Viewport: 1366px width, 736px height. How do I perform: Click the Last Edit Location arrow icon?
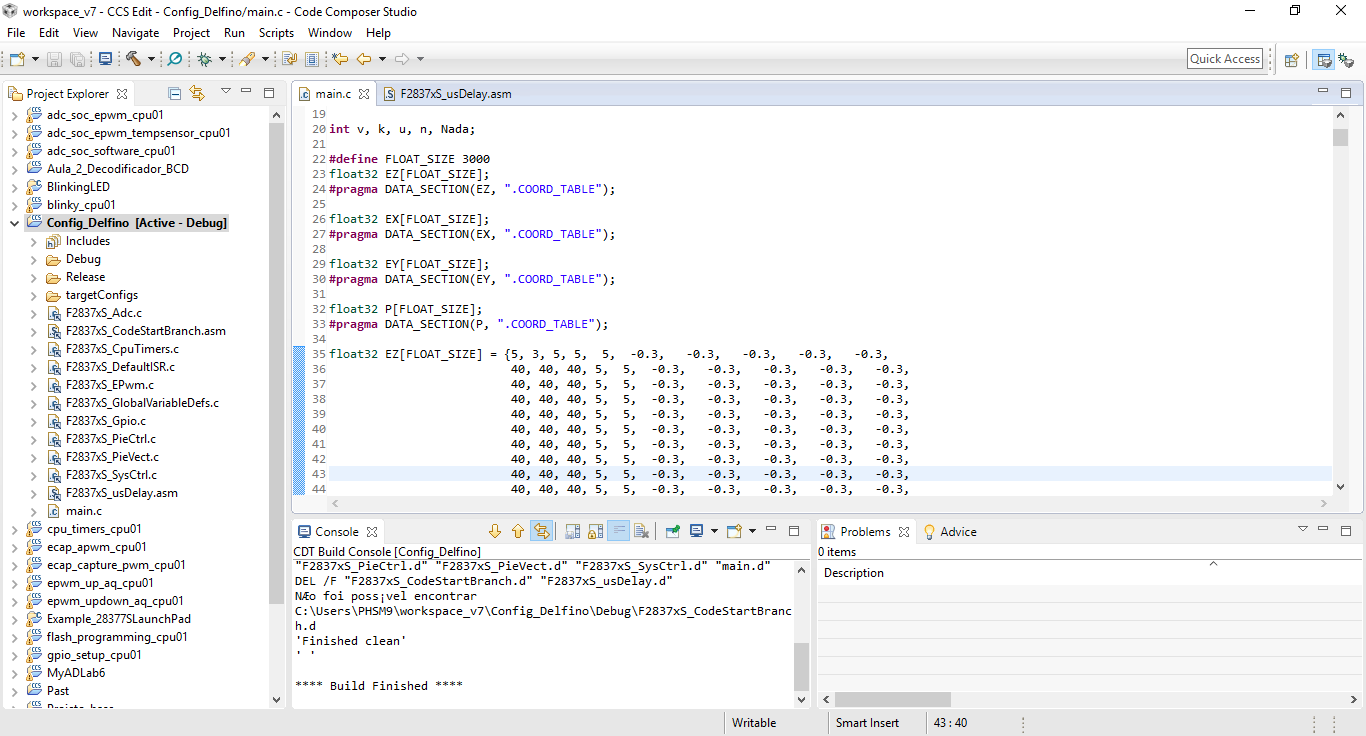(340, 59)
